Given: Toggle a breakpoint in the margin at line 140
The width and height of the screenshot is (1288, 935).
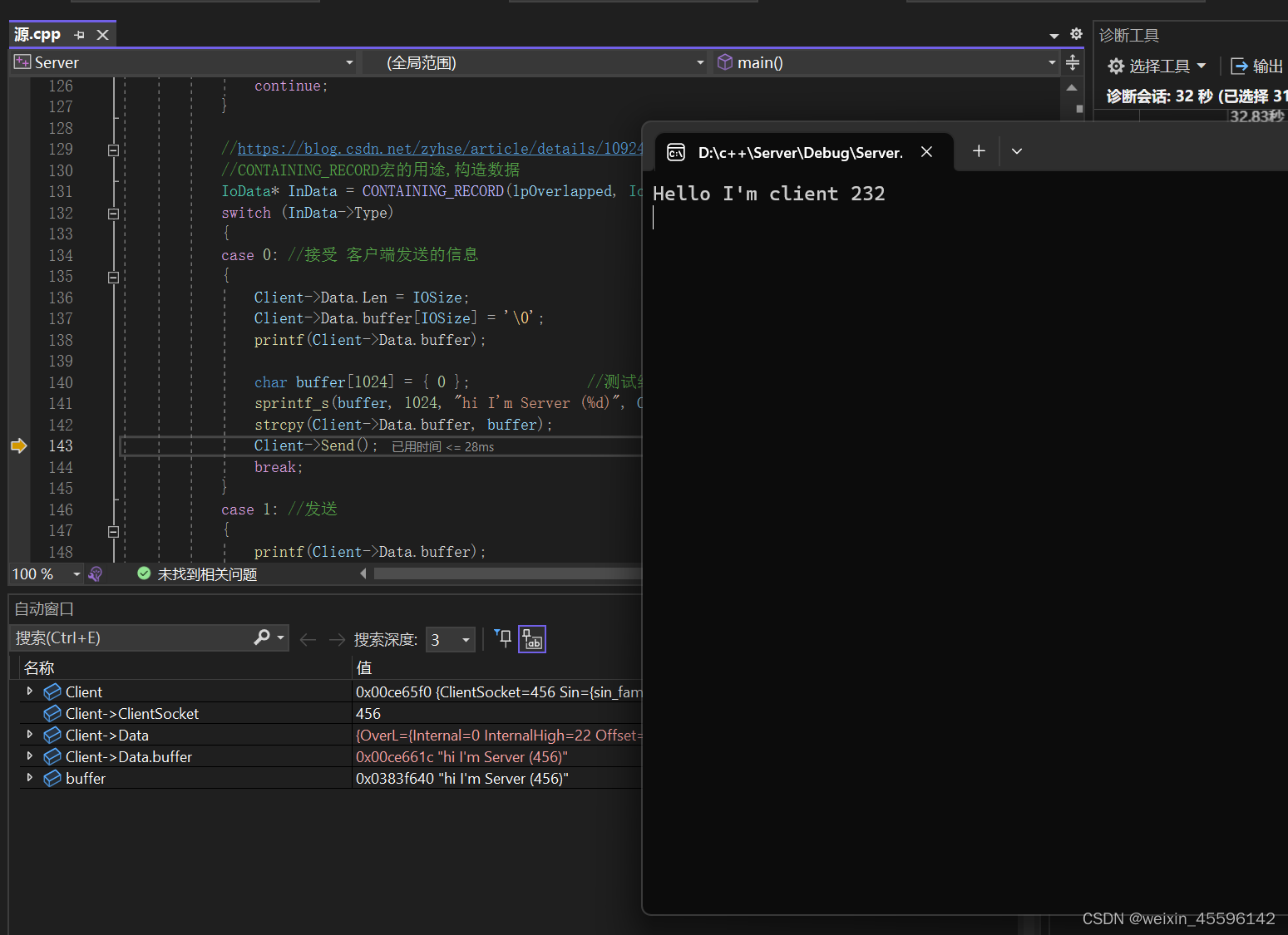Looking at the screenshot, I should click(18, 382).
